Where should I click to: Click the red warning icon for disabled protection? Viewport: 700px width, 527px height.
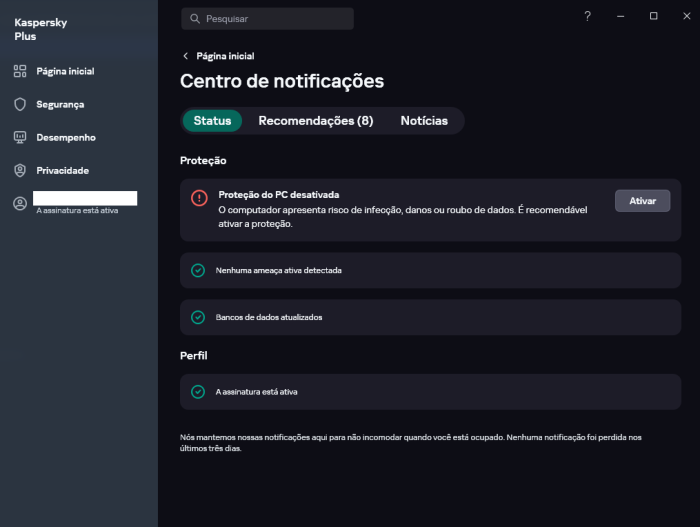[x=199, y=198]
